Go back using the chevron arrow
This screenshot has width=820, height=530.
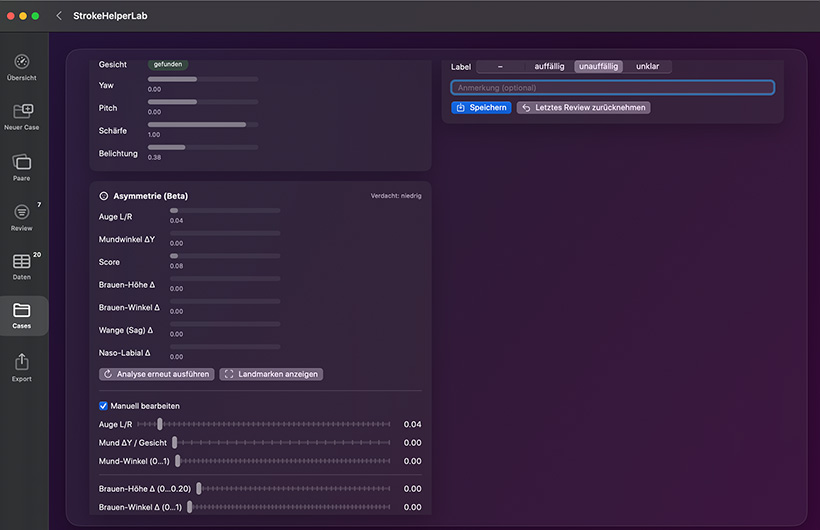(59, 16)
